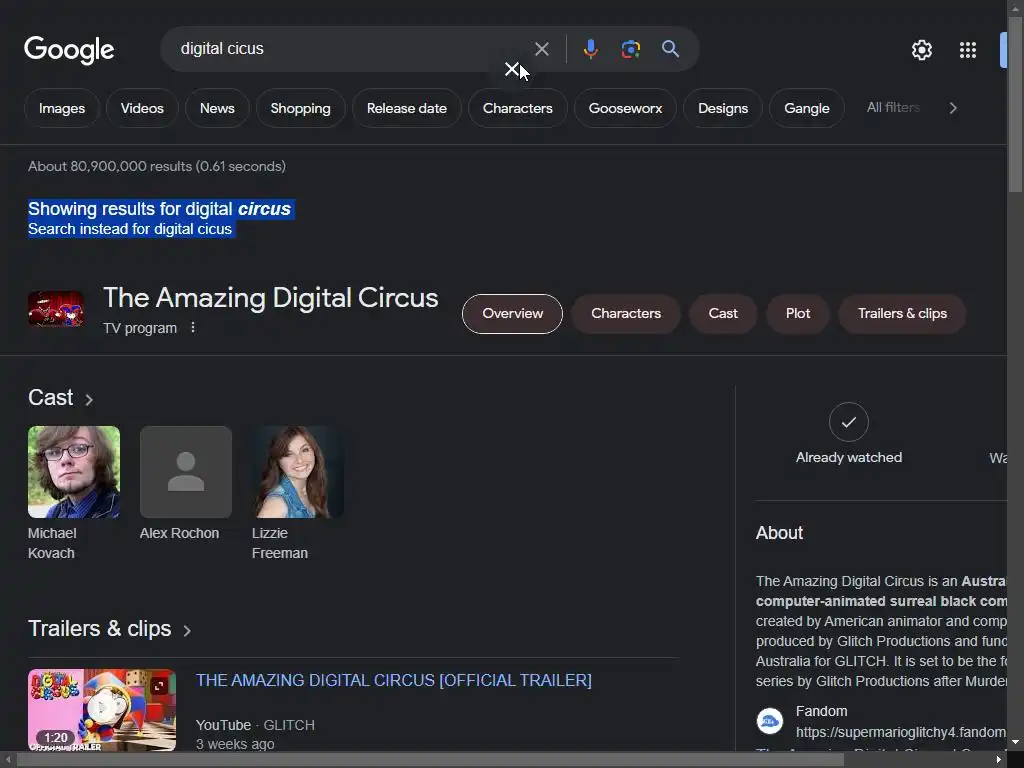Image resolution: width=1024 pixels, height=768 pixels.
Task: Open Google apps grid
Action: tap(967, 50)
